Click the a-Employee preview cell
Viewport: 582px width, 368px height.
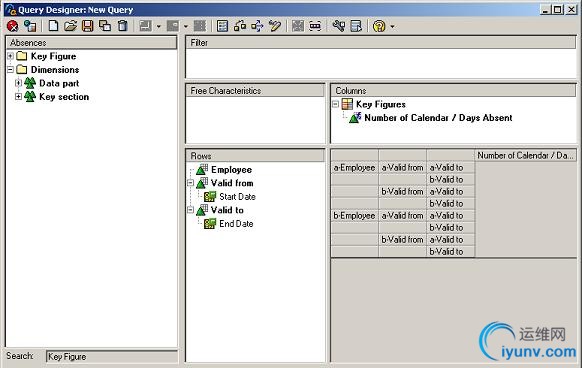coord(354,168)
